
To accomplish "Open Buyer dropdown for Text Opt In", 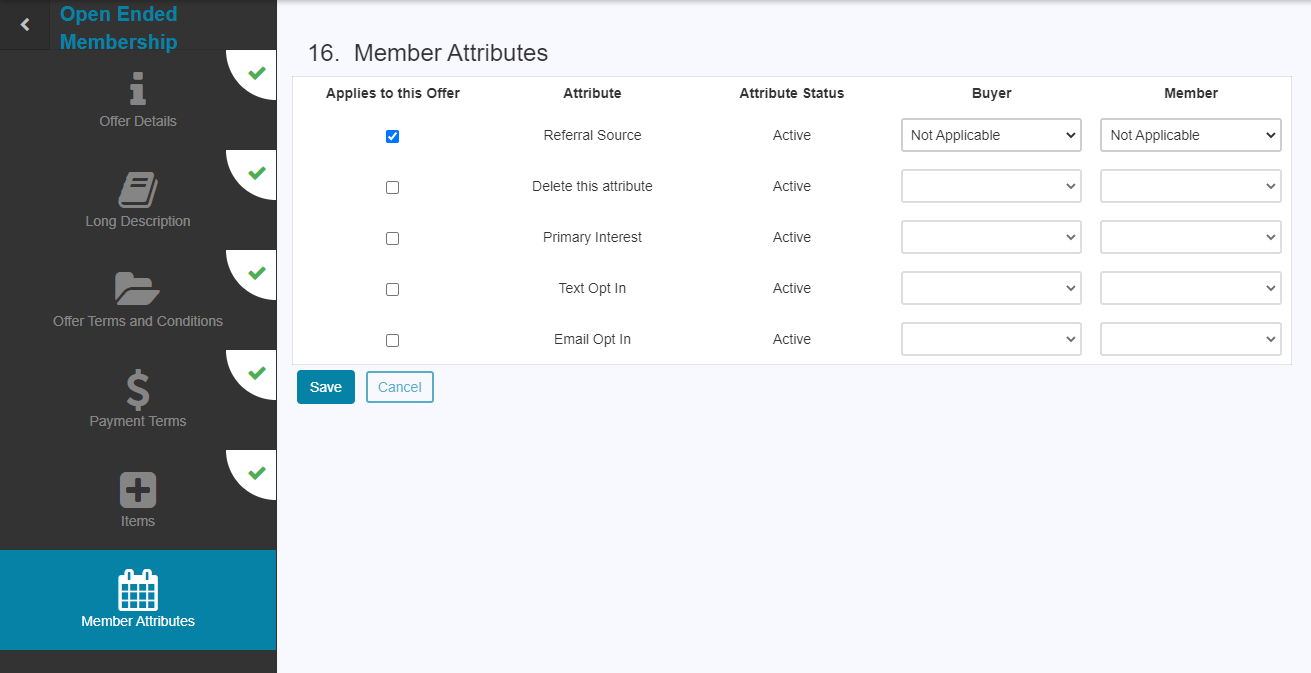I will pos(991,288).
